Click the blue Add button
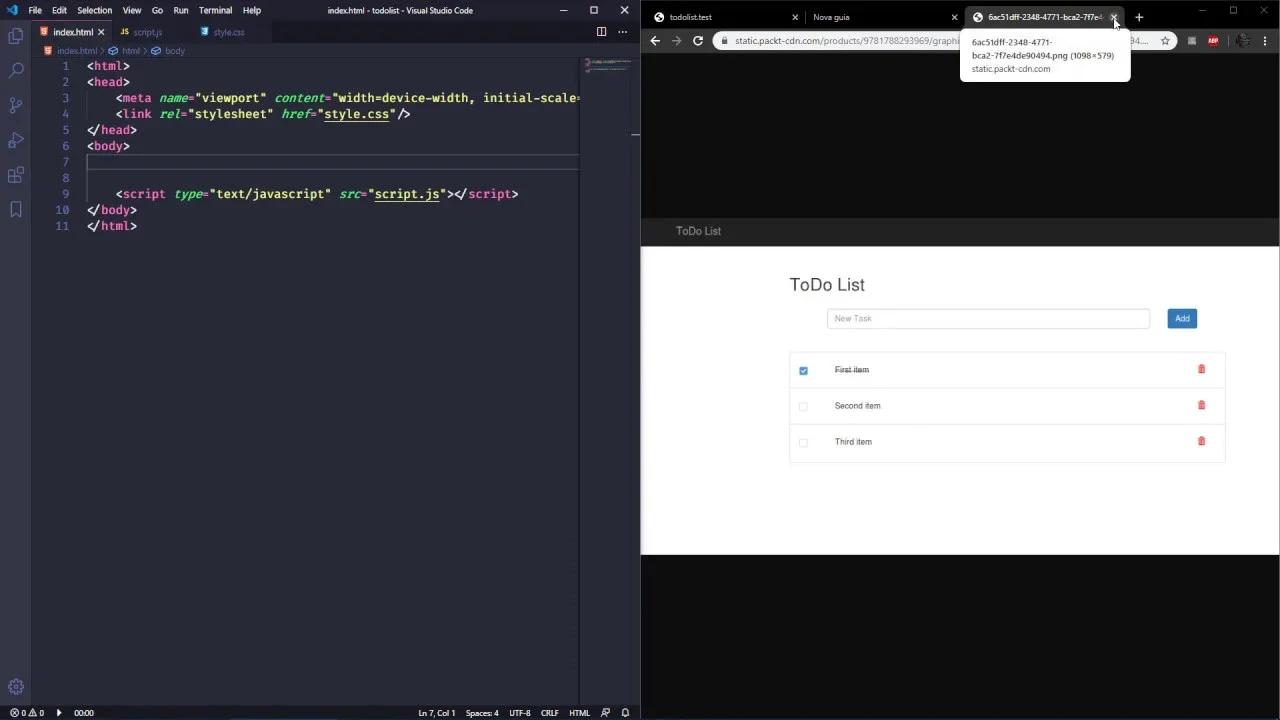Screen dimensions: 1280x720 pyautogui.click(x=1182, y=319)
